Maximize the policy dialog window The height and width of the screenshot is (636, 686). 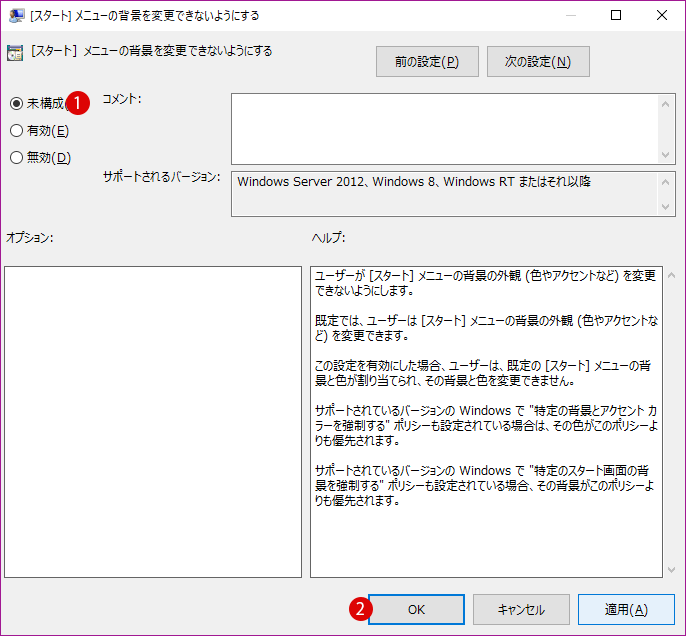pos(616,15)
